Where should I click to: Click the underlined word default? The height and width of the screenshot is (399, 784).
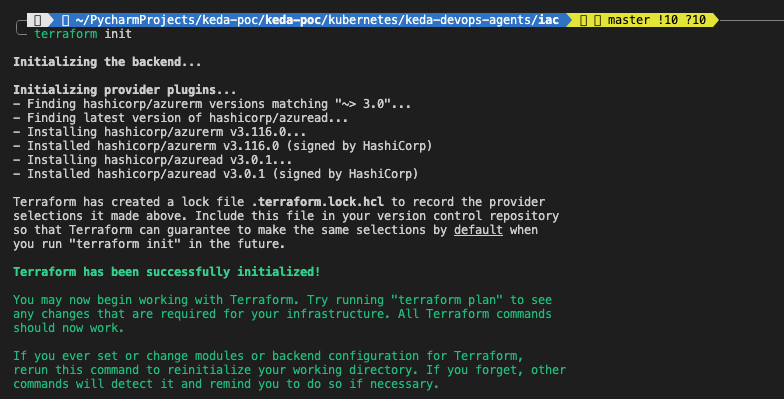[x=478, y=230]
